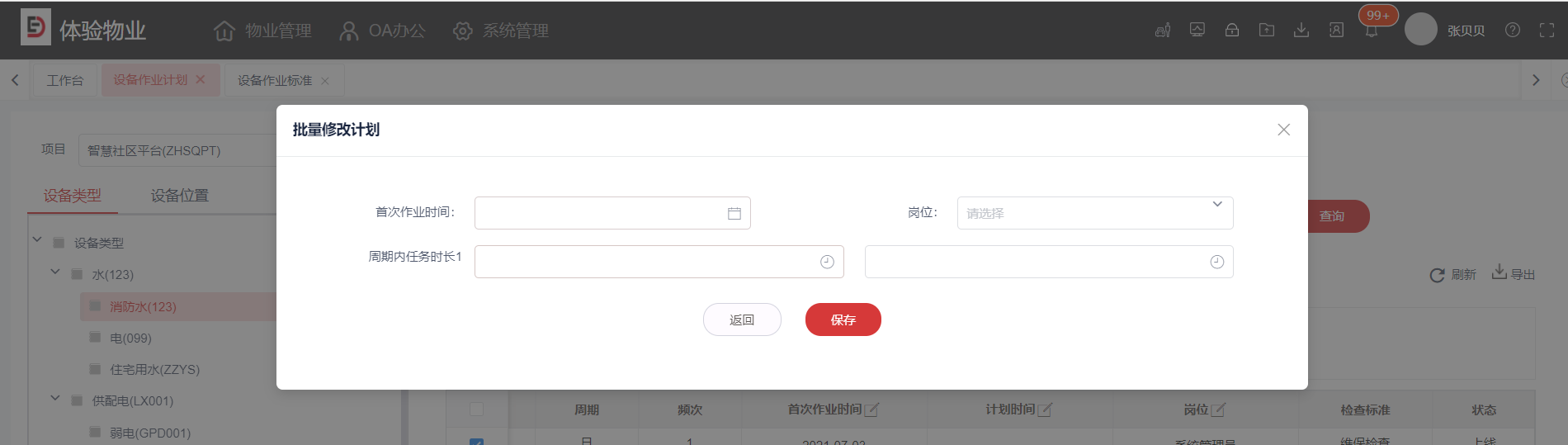
Task: Open calendar icon in 首次作业时间 field
Action: point(734,213)
